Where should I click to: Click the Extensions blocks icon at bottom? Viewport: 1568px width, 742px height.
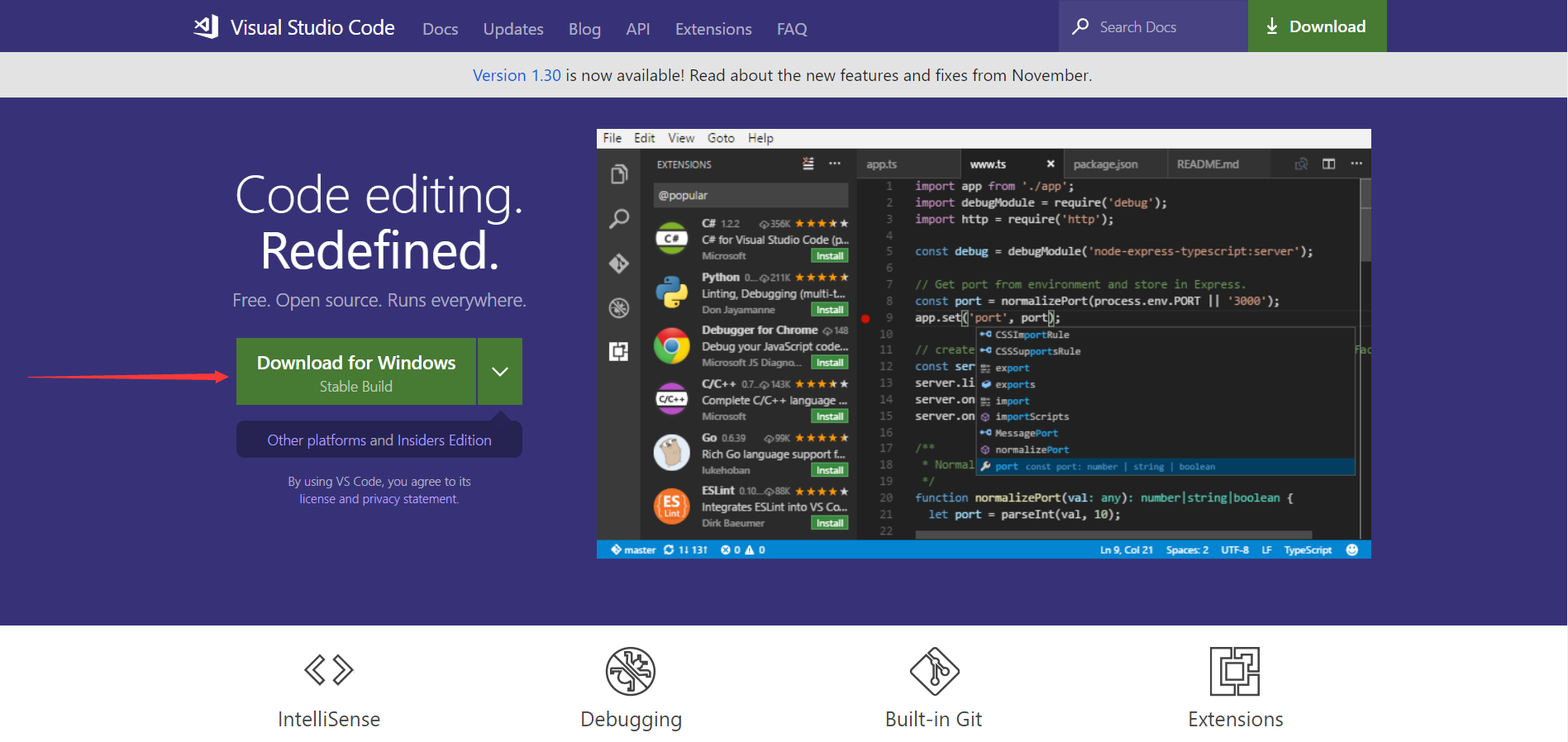click(1234, 671)
